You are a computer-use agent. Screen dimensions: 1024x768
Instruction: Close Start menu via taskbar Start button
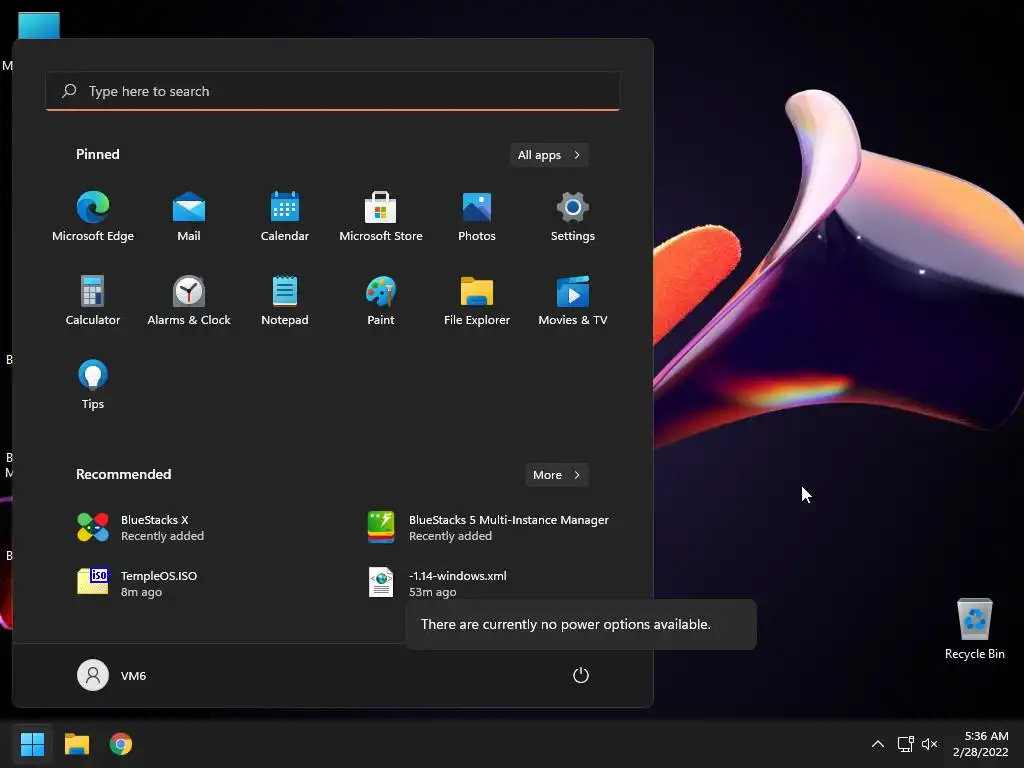[32, 744]
